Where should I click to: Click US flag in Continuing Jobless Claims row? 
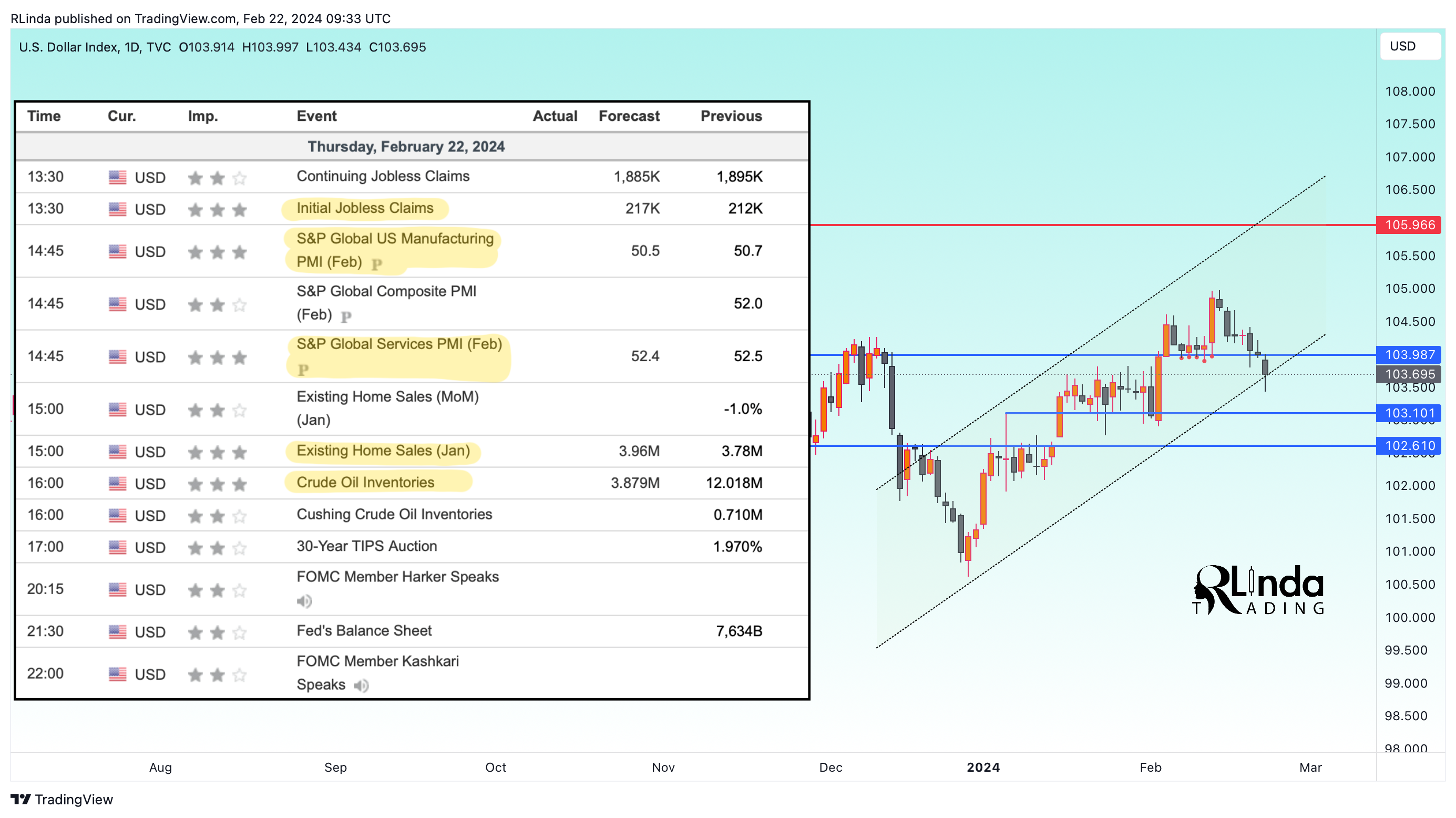(x=118, y=178)
